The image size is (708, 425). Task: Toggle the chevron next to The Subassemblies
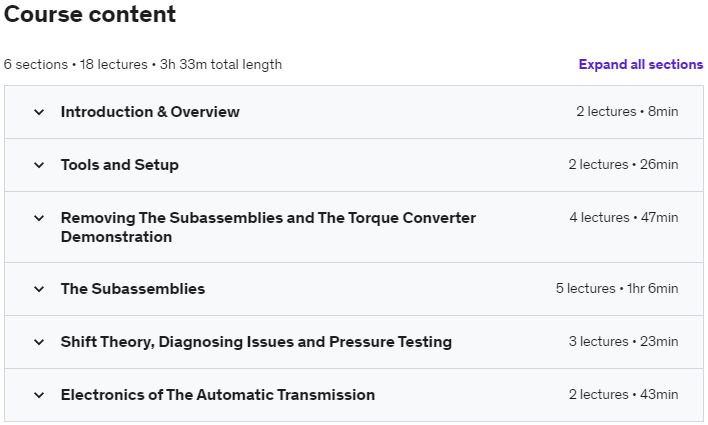39,289
